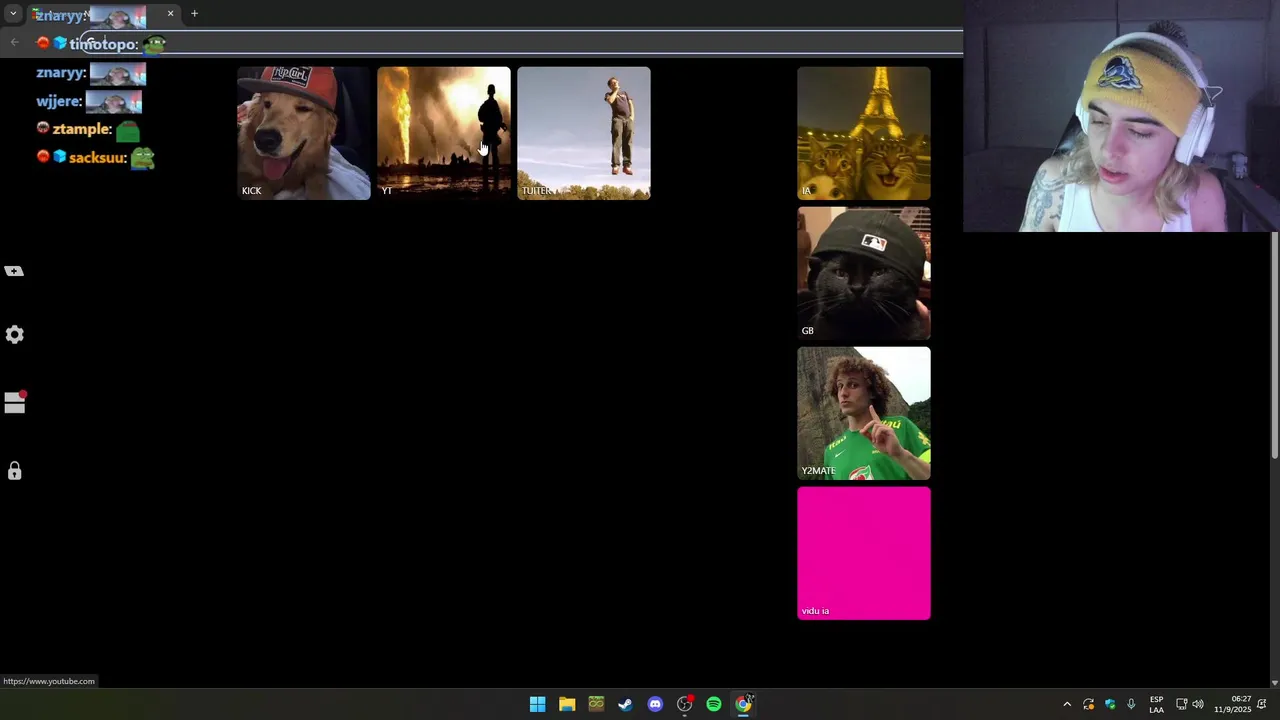Click the sidebar icon with red notification dot
The width and height of the screenshot is (1280, 720).
click(x=14, y=402)
